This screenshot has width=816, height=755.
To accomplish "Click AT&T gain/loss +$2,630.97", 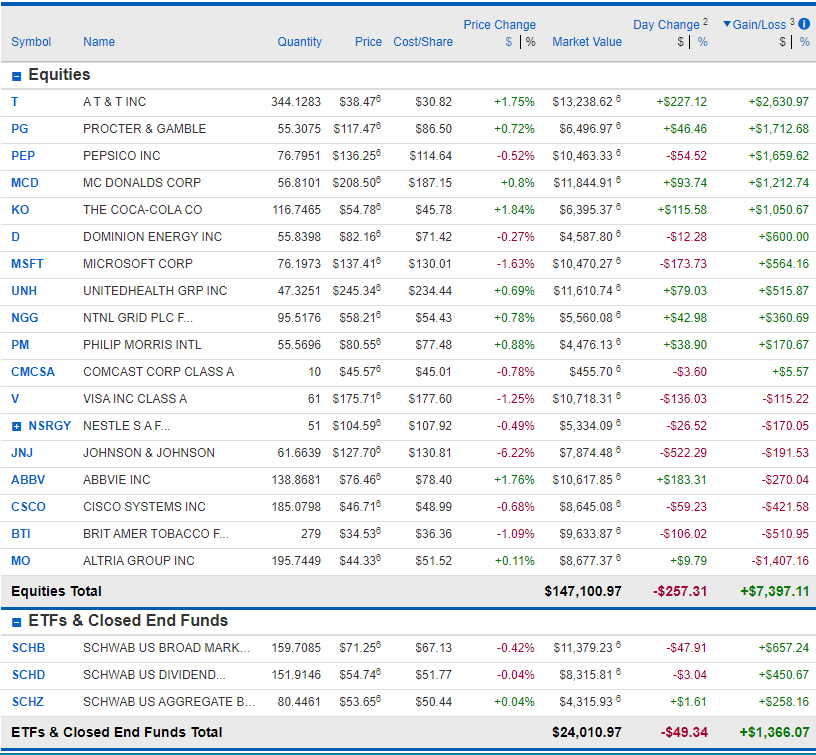I will pos(779,101).
